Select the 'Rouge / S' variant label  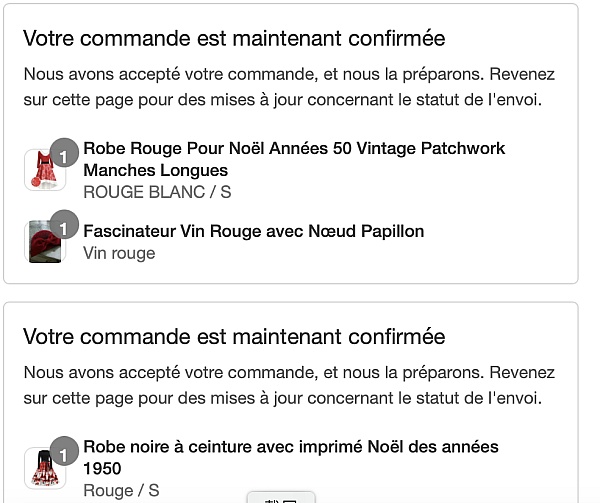pos(121,490)
